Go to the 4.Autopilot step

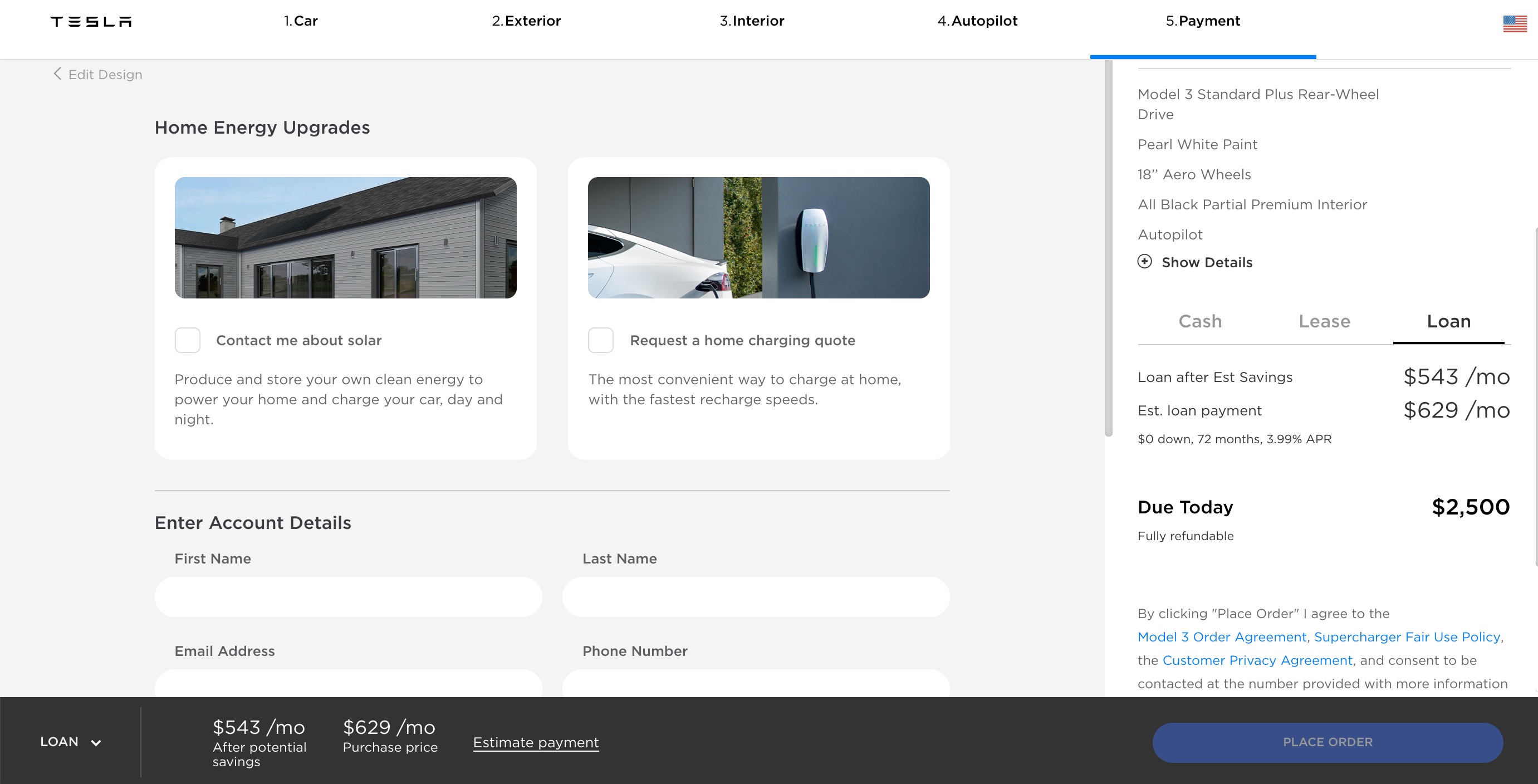977,20
